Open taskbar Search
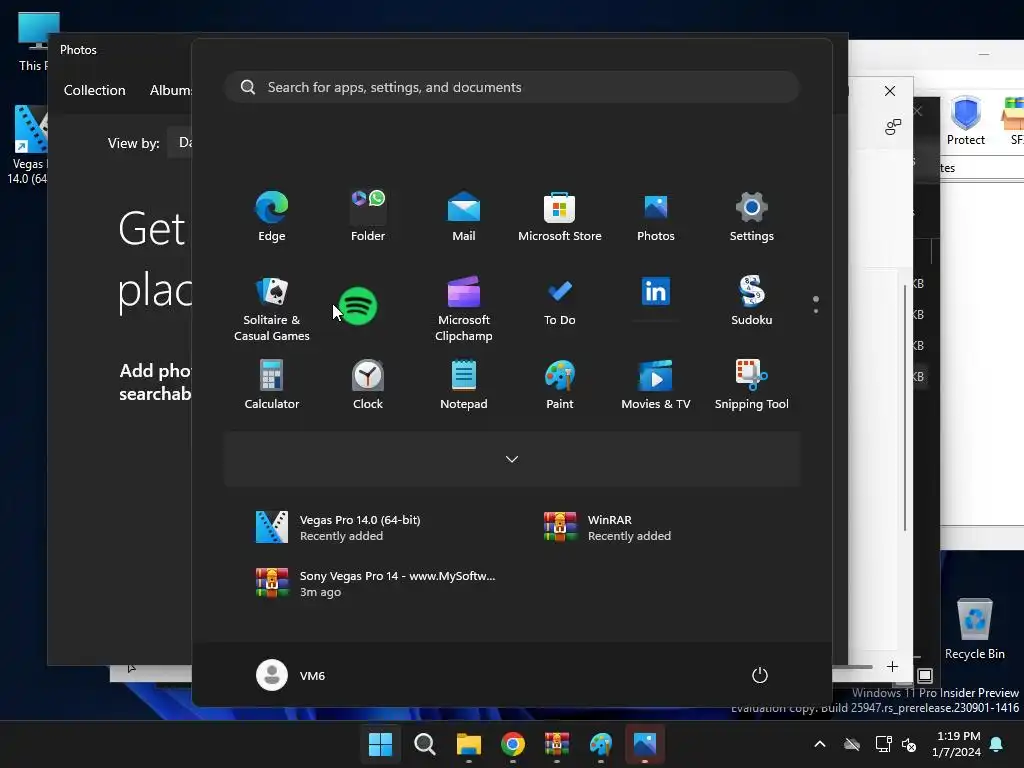The width and height of the screenshot is (1024, 768). pyautogui.click(x=424, y=744)
